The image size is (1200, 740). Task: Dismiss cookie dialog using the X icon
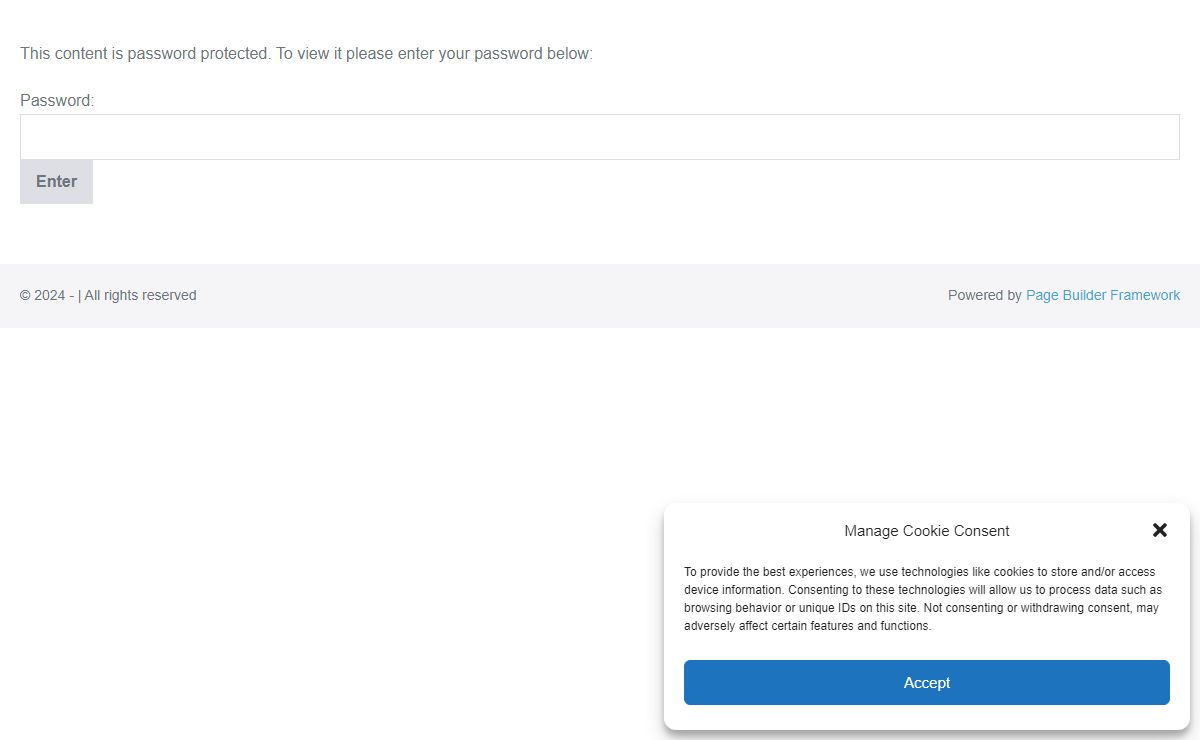tap(1160, 530)
